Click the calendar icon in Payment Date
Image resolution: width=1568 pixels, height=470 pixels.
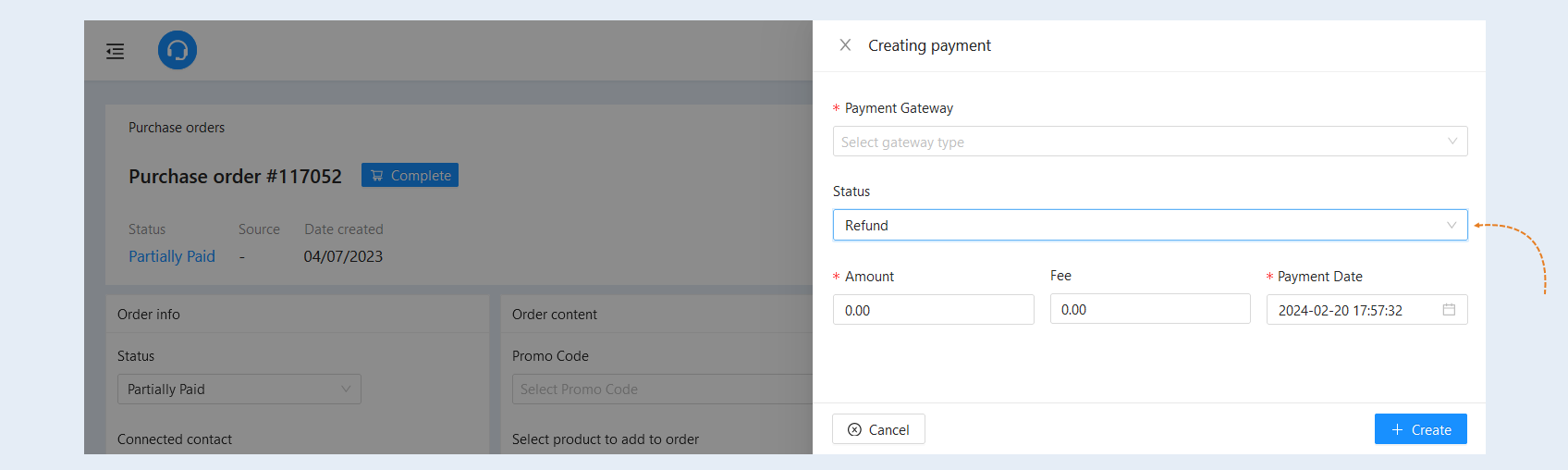click(x=1449, y=310)
